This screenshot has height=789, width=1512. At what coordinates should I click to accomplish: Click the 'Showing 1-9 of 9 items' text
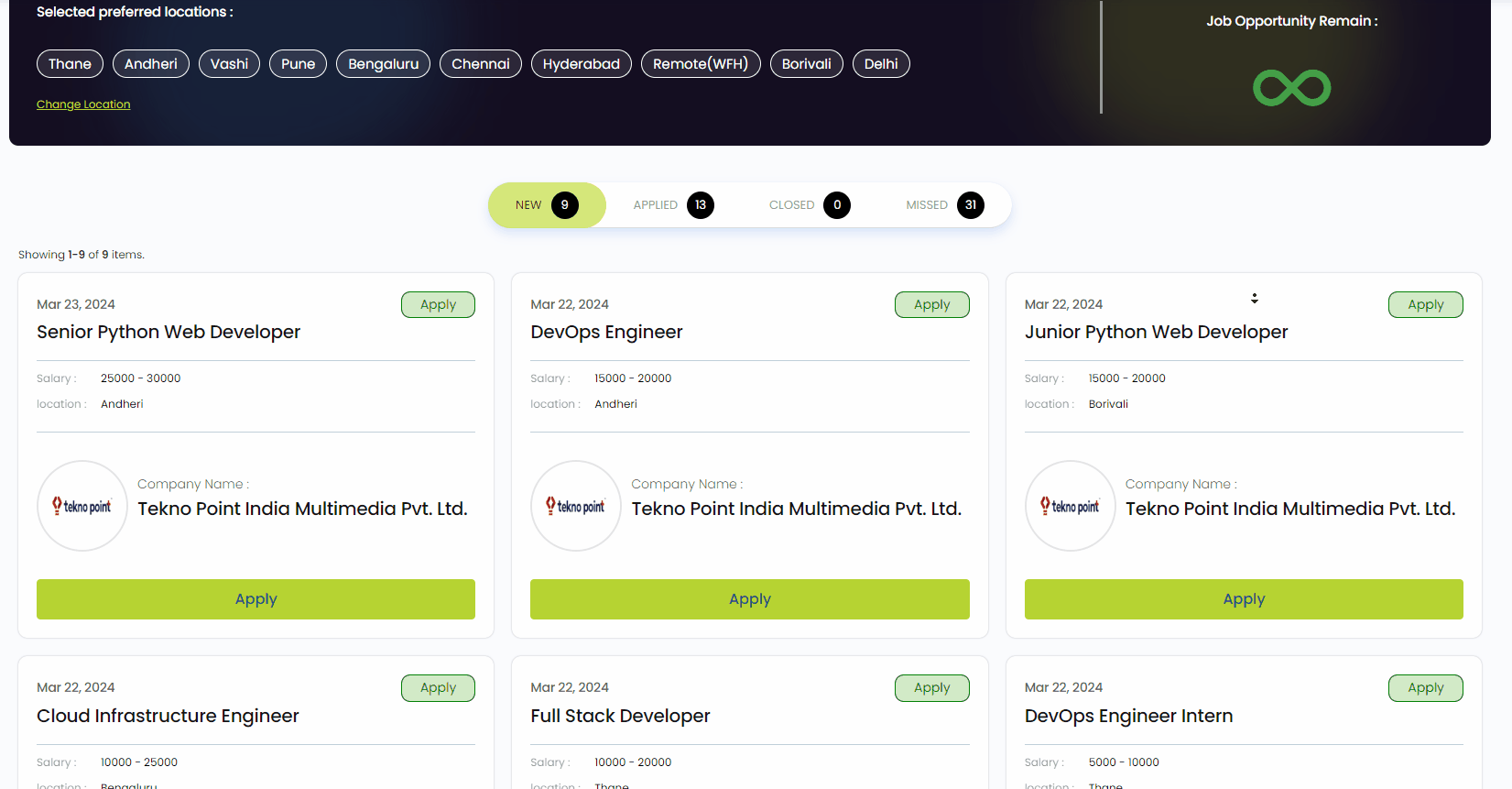click(82, 255)
